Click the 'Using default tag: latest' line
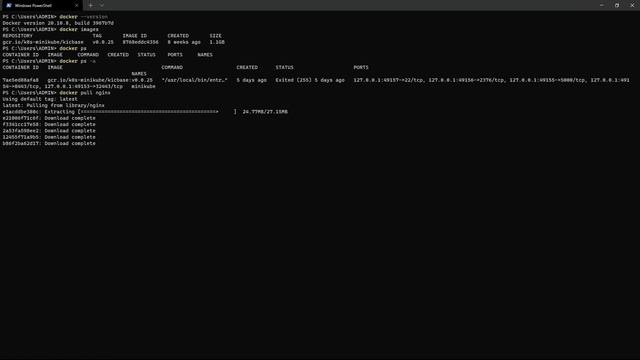The height and width of the screenshot is (360, 640). click(40, 99)
